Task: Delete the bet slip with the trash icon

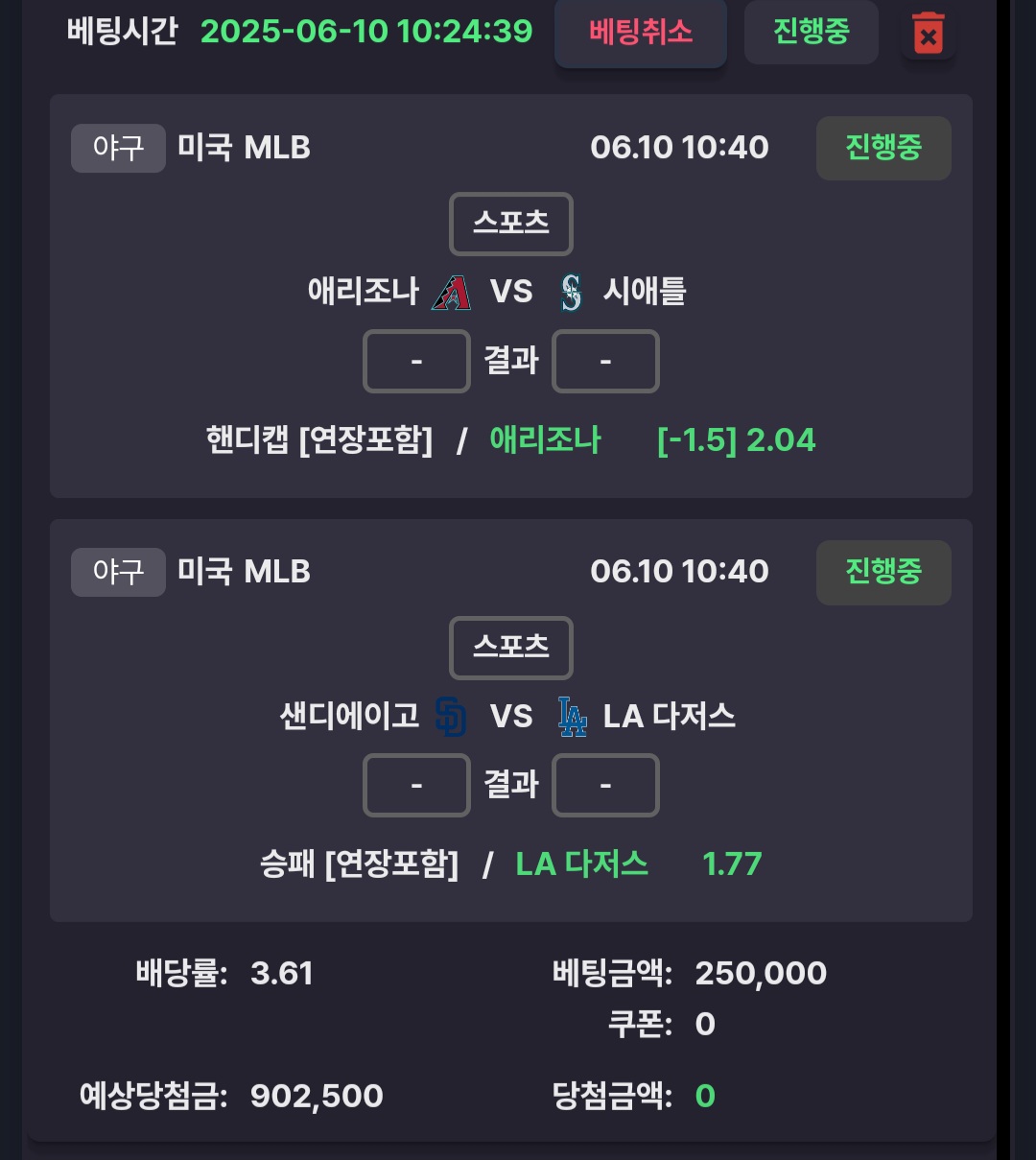Action: [928, 34]
